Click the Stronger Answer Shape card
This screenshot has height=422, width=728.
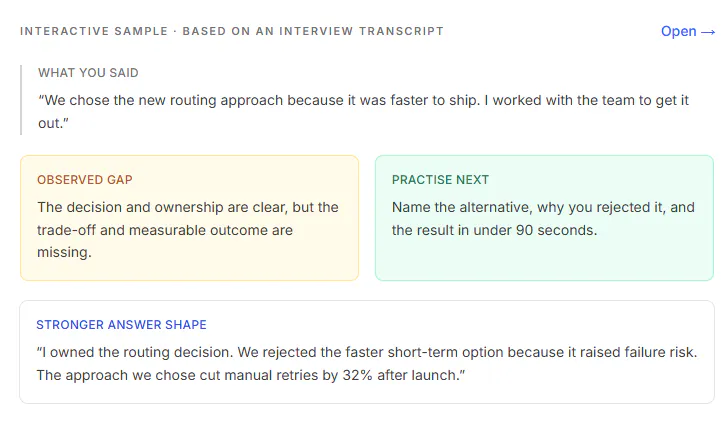click(x=367, y=352)
